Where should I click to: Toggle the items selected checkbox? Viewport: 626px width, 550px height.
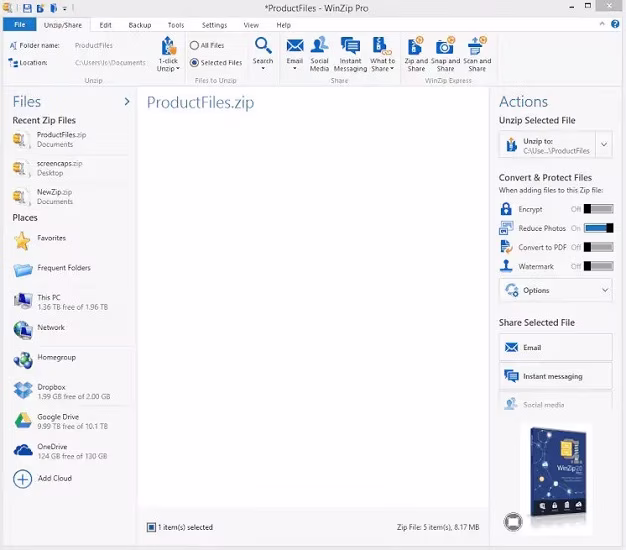[x=151, y=527]
